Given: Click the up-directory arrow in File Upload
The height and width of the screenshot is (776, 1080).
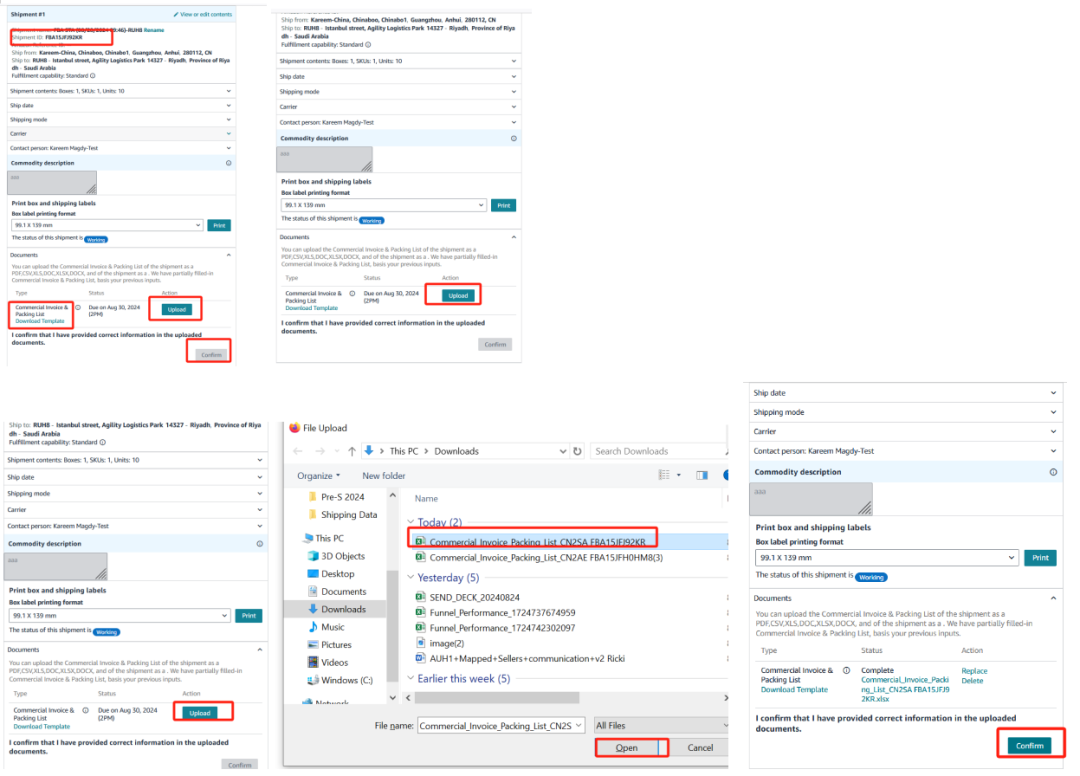Looking at the screenshot, I should (x=352, y=452).
